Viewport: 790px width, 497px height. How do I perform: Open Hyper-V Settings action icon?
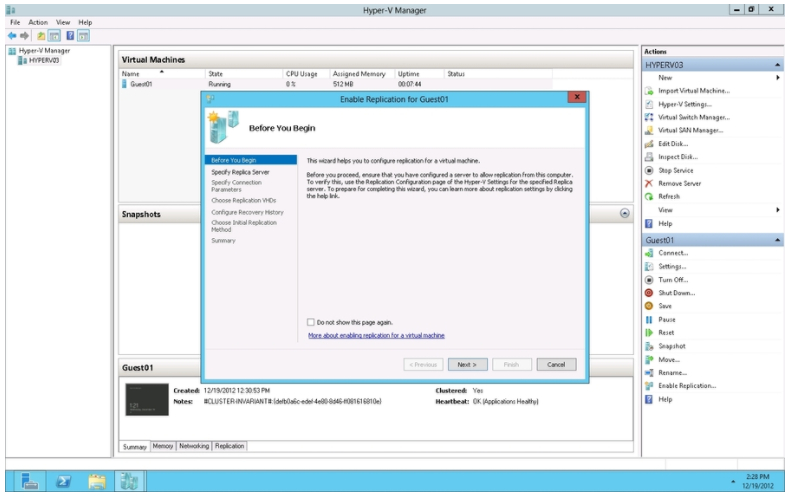coord(649,104)
